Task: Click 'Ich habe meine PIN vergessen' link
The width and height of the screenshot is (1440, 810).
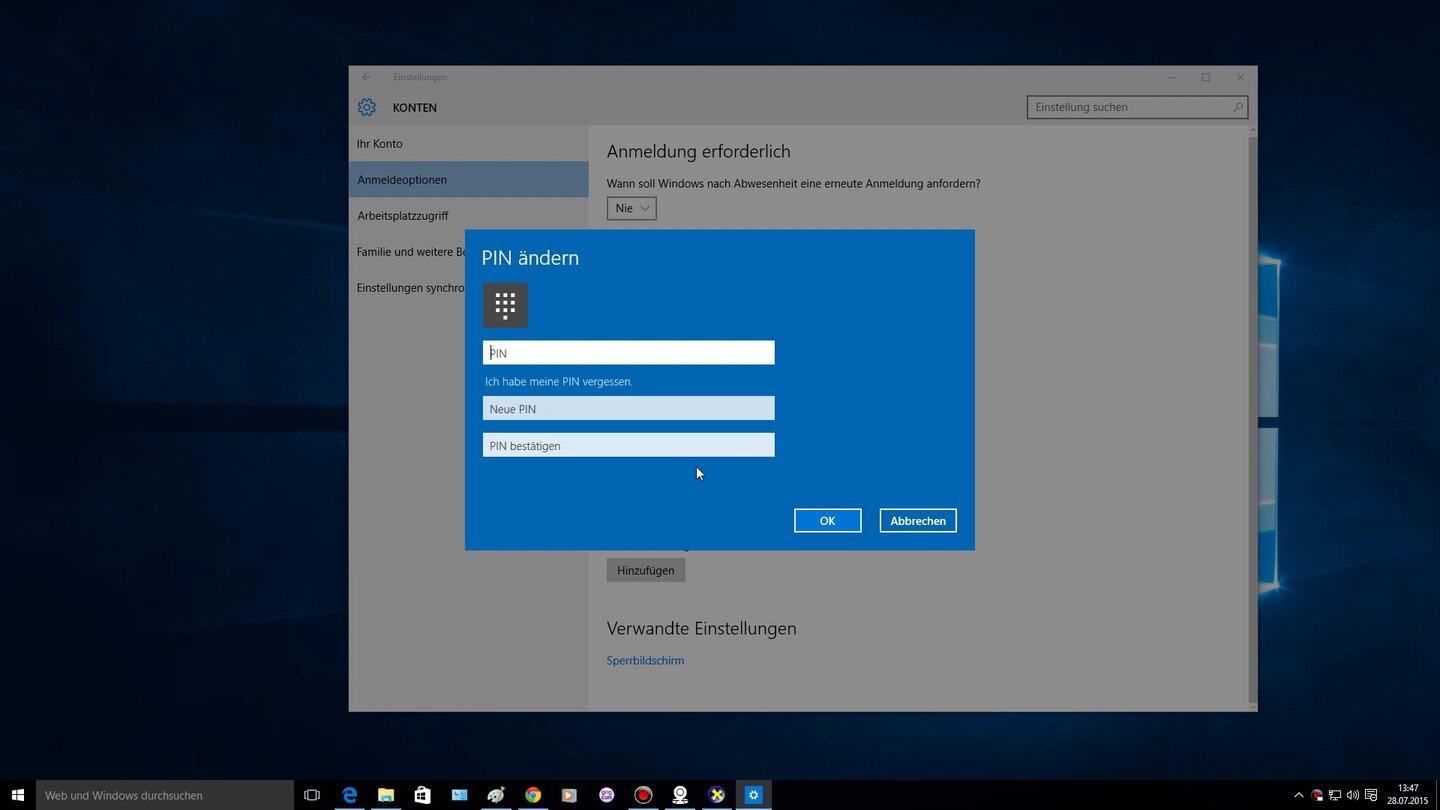Action: (559, 382)
